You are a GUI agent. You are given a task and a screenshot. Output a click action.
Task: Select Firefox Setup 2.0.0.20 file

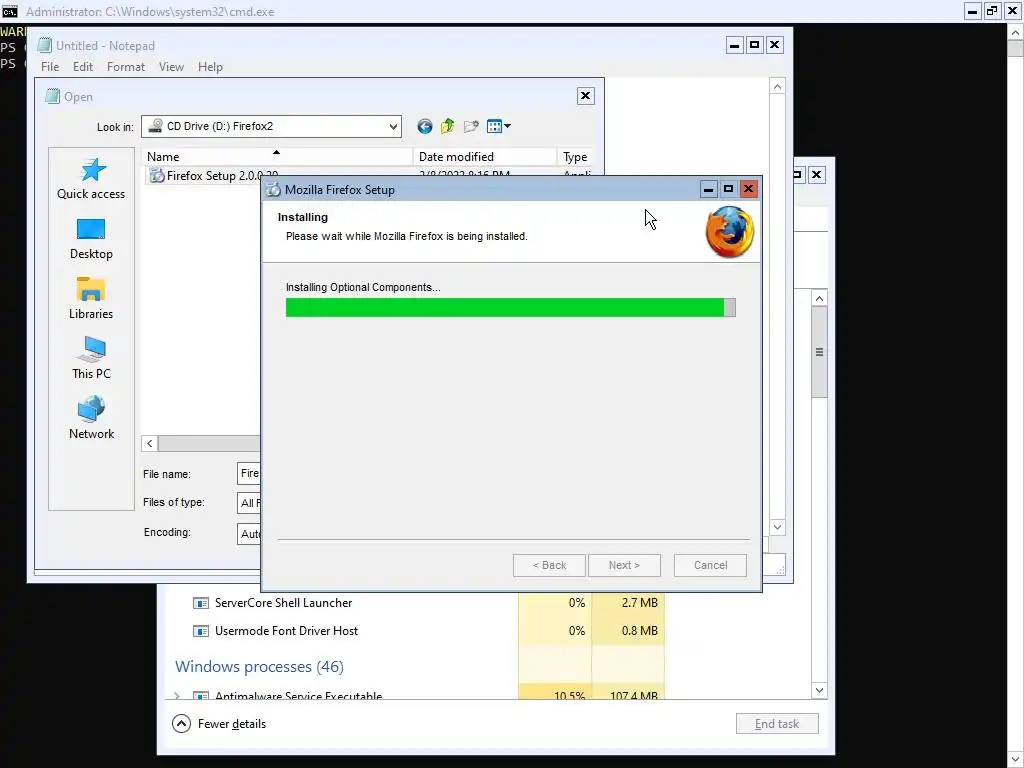coord(222,175)
